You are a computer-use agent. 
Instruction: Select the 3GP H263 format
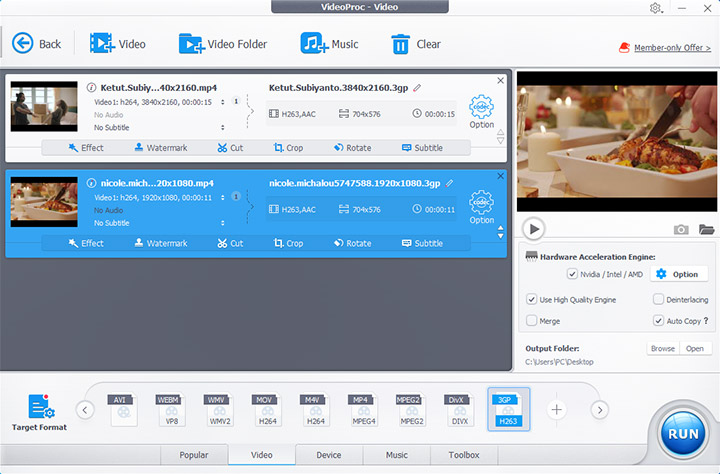[508, 409]
